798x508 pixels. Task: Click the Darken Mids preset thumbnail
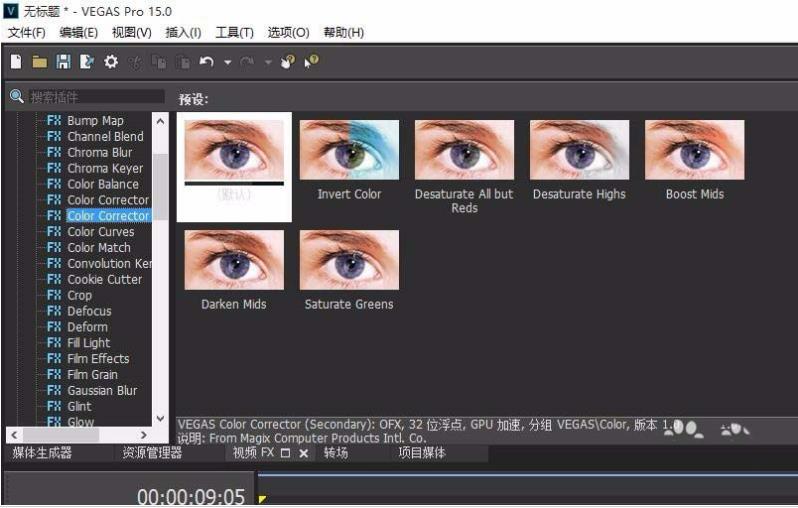[x=234, y=260]
